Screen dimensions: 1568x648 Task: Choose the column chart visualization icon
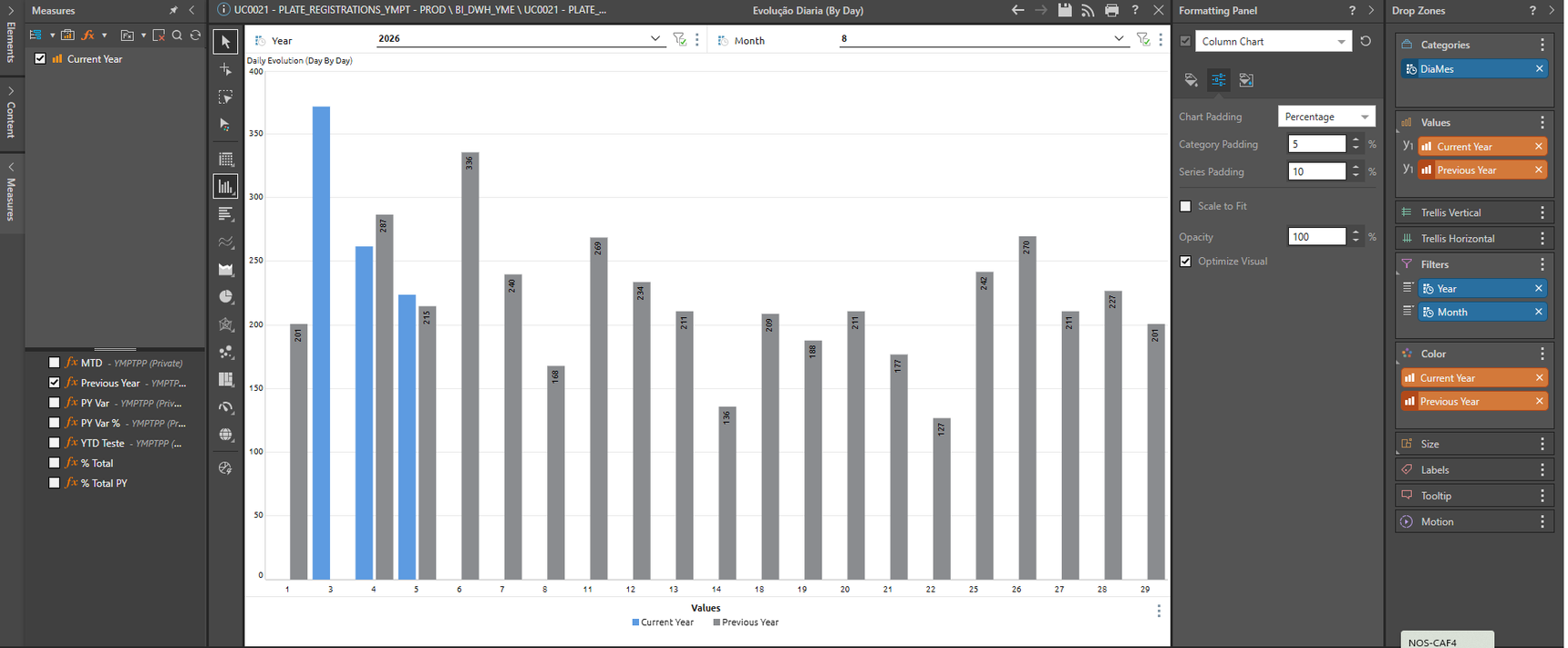coord(225,187)
